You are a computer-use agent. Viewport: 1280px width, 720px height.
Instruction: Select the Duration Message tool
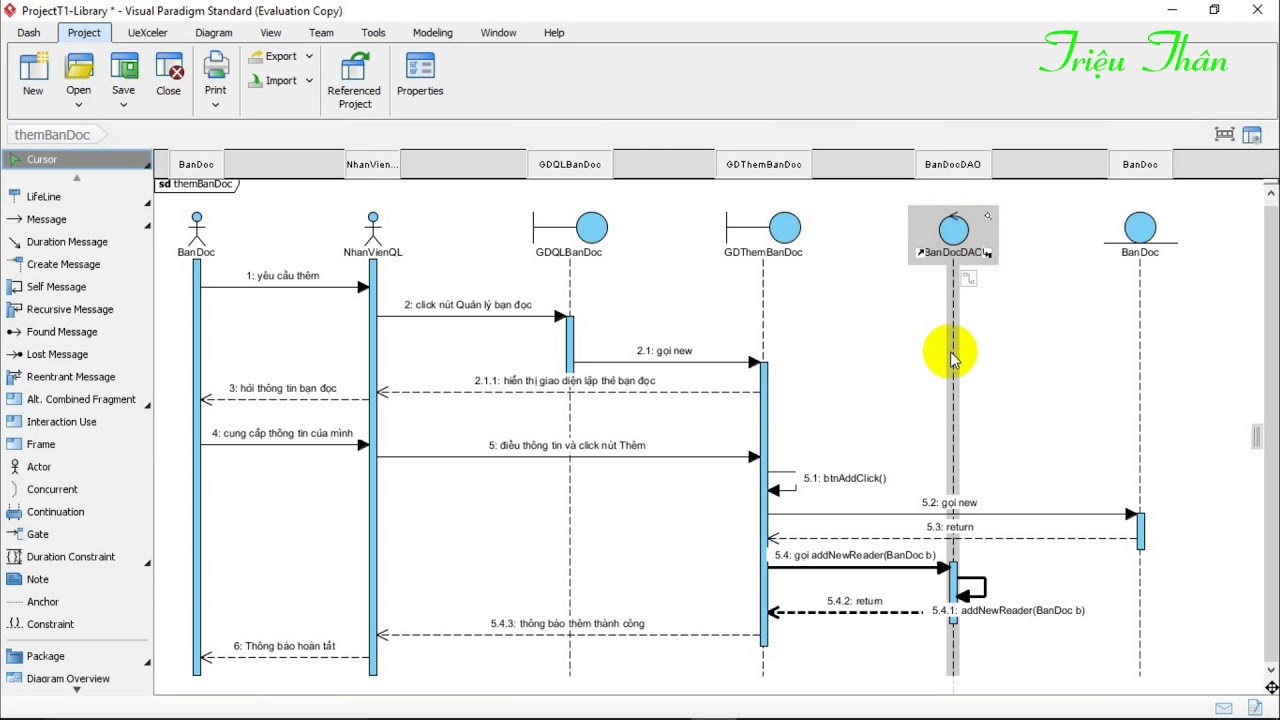[67, 242]
